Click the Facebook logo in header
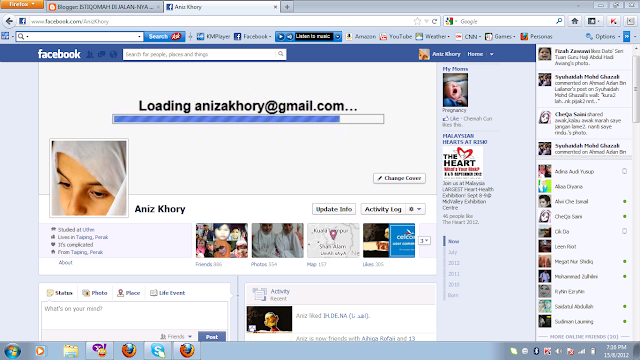640x360 pixels. (x=59, y=54)
